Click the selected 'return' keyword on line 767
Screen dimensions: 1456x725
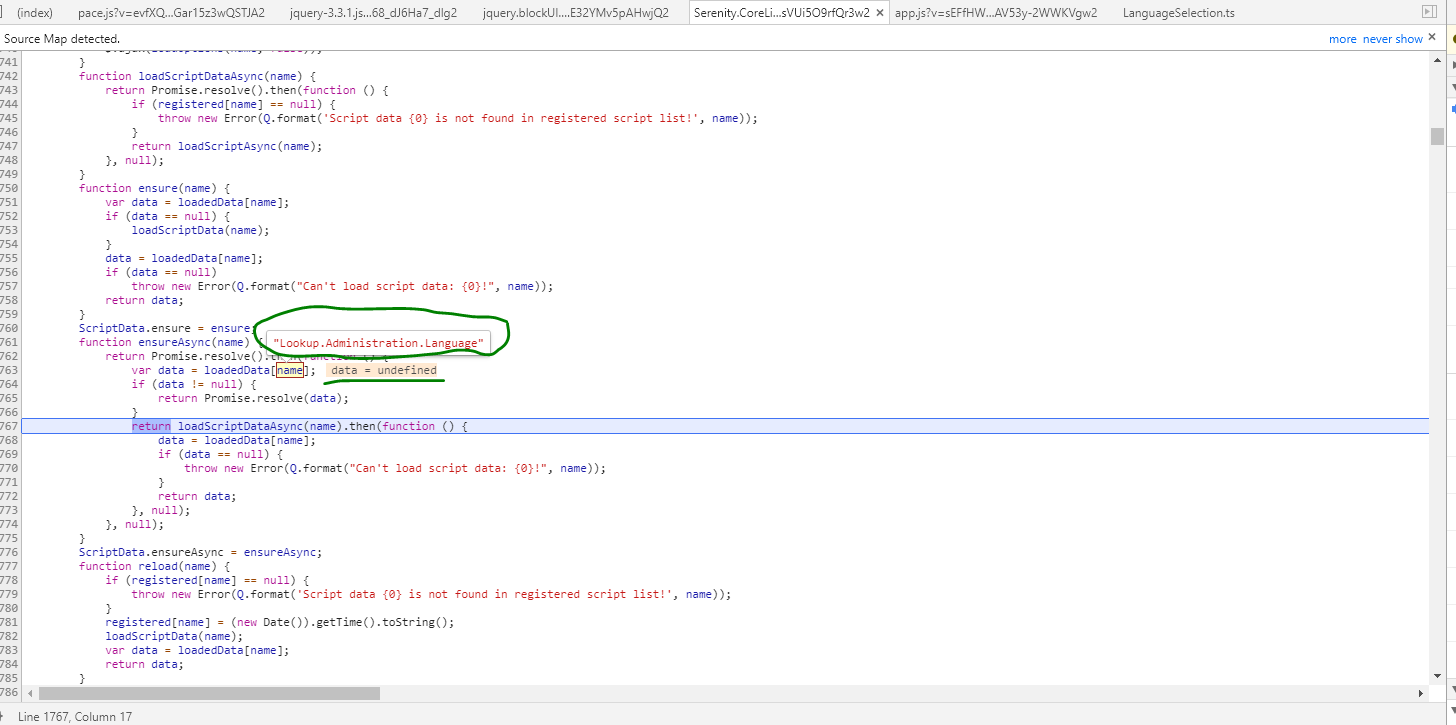point(151,426)
